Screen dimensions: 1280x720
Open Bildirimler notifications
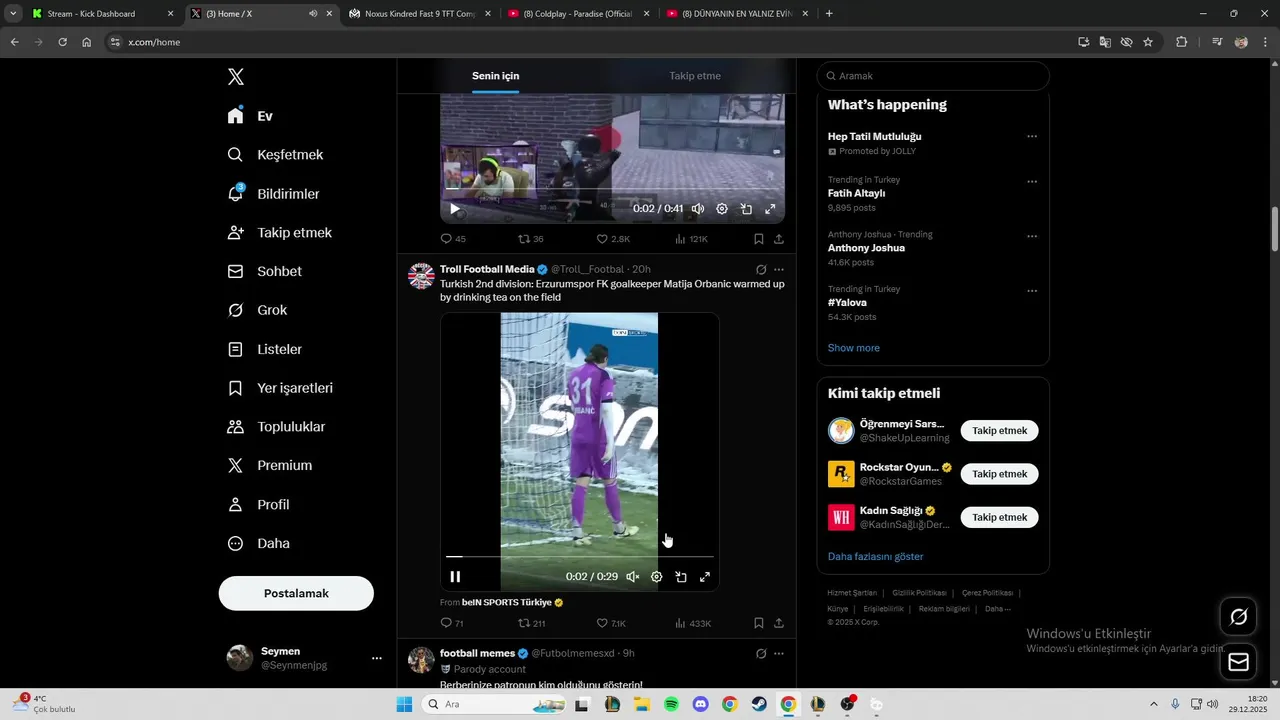tap(273, 194)
